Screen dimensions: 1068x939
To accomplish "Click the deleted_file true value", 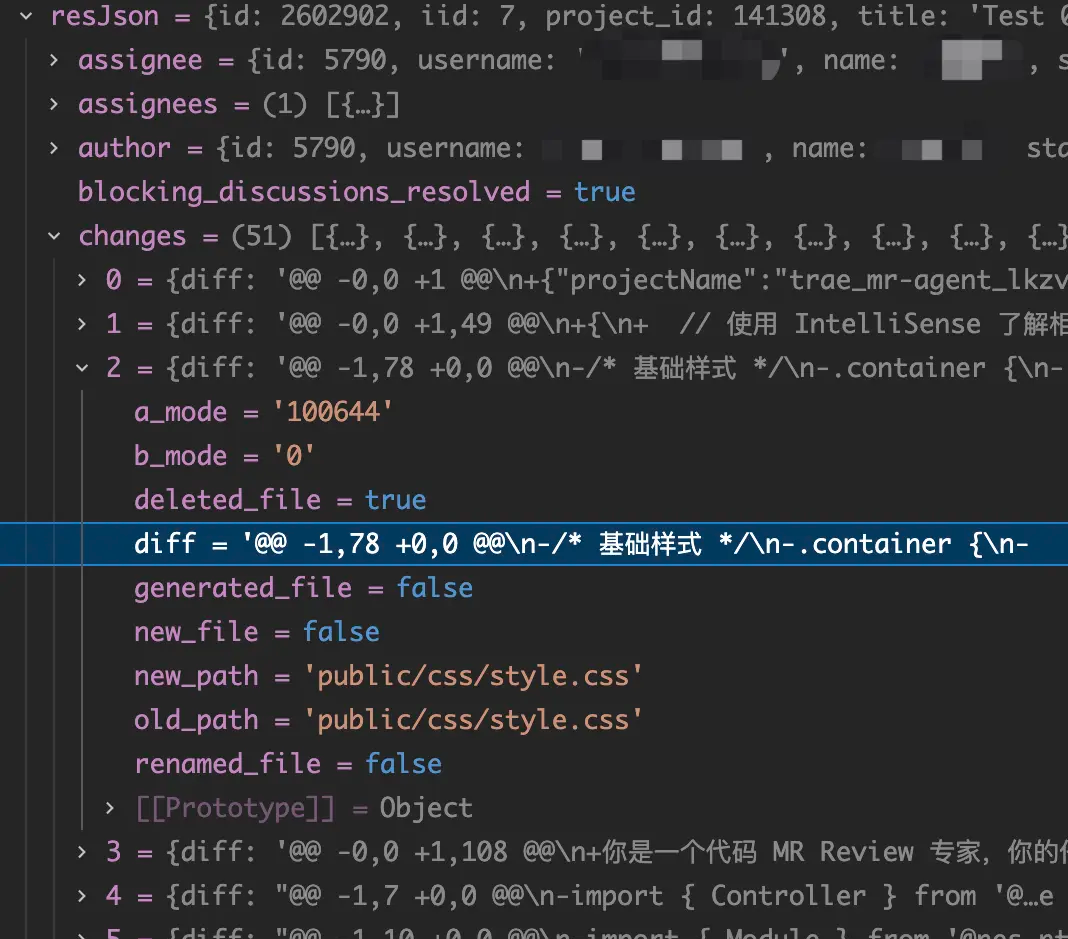I will tap(395, 500).
